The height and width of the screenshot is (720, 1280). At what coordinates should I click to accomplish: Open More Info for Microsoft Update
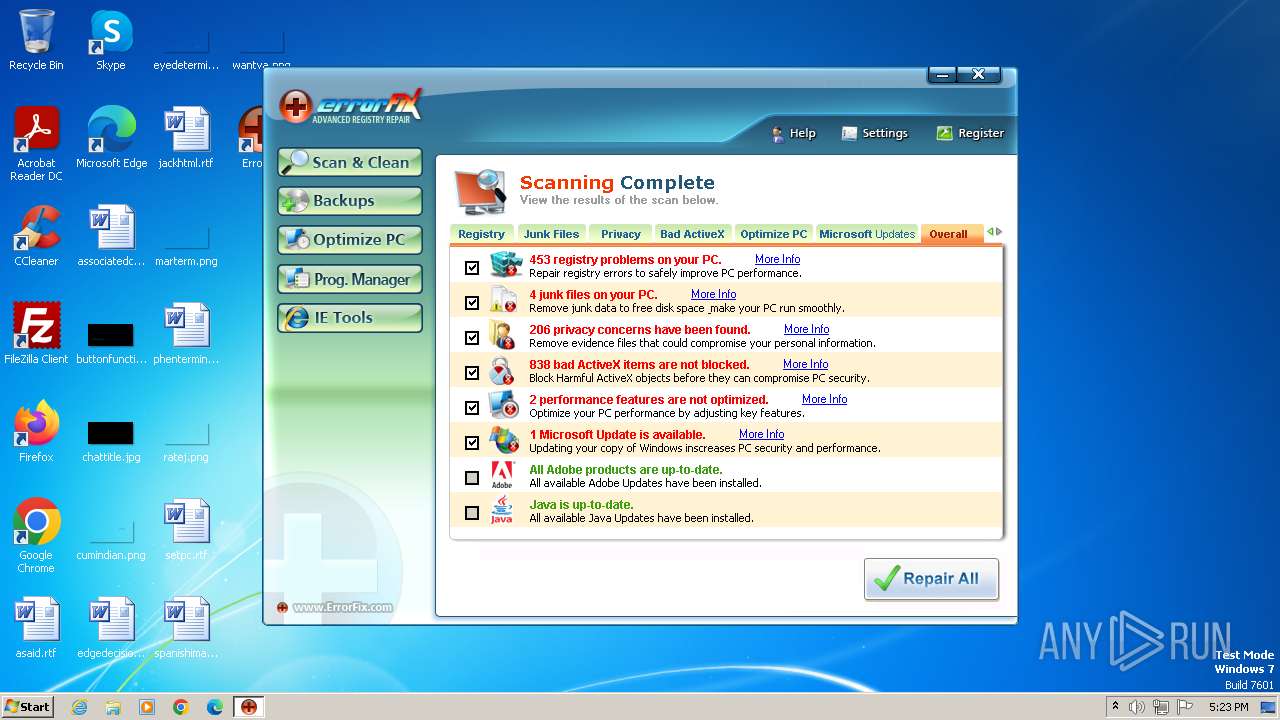(x=761, y=434)
